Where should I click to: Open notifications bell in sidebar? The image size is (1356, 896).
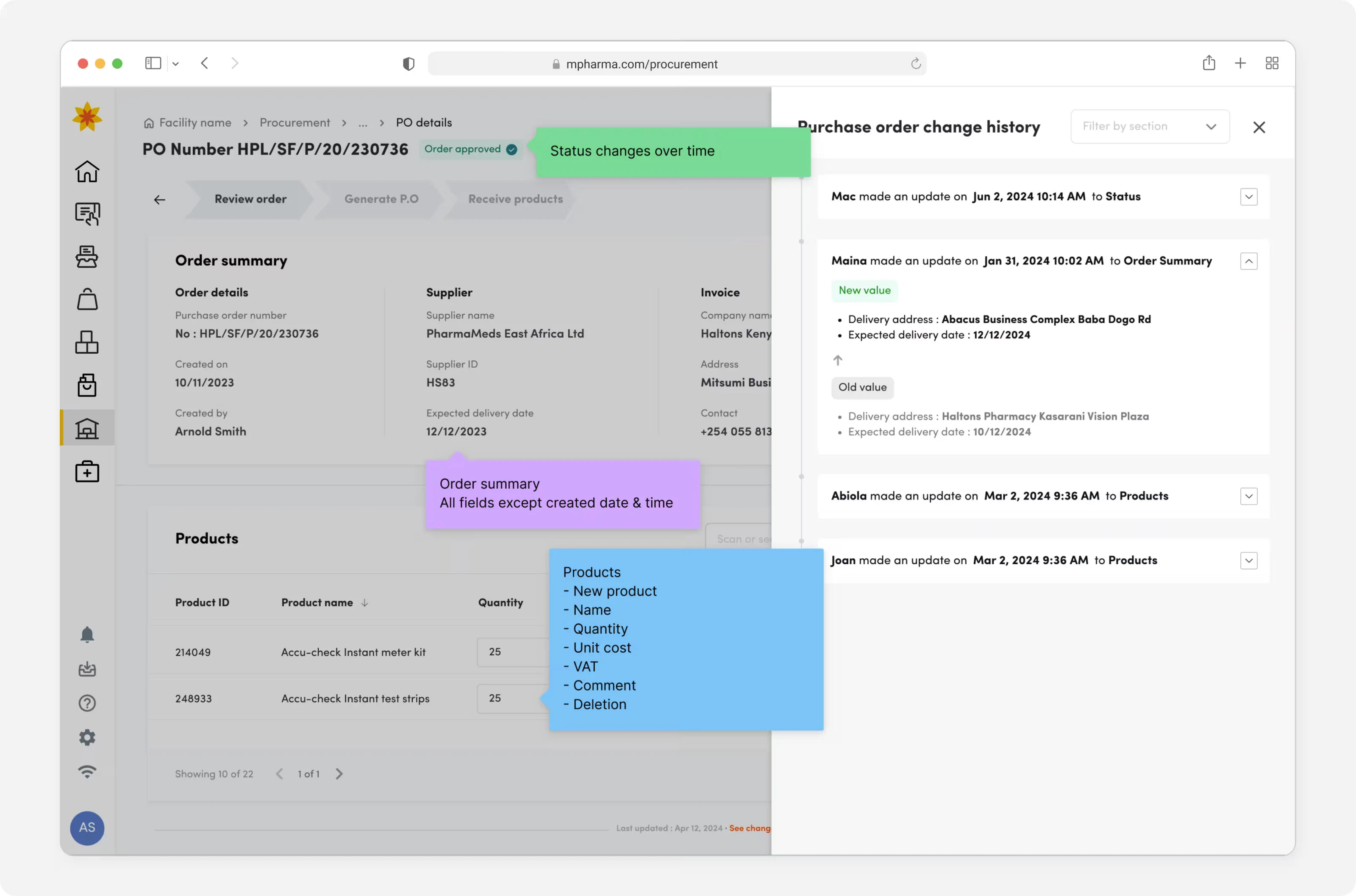click(x=87, y=634)
